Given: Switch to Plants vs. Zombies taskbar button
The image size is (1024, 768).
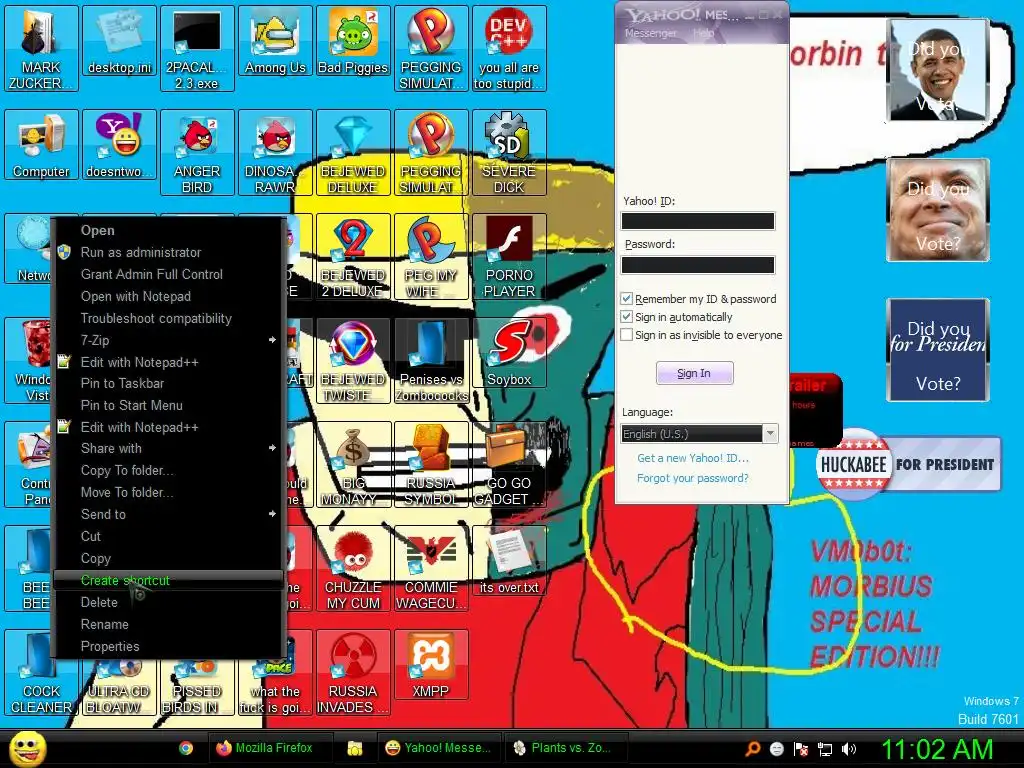Looking at the screenshot, I should [565, 748].
